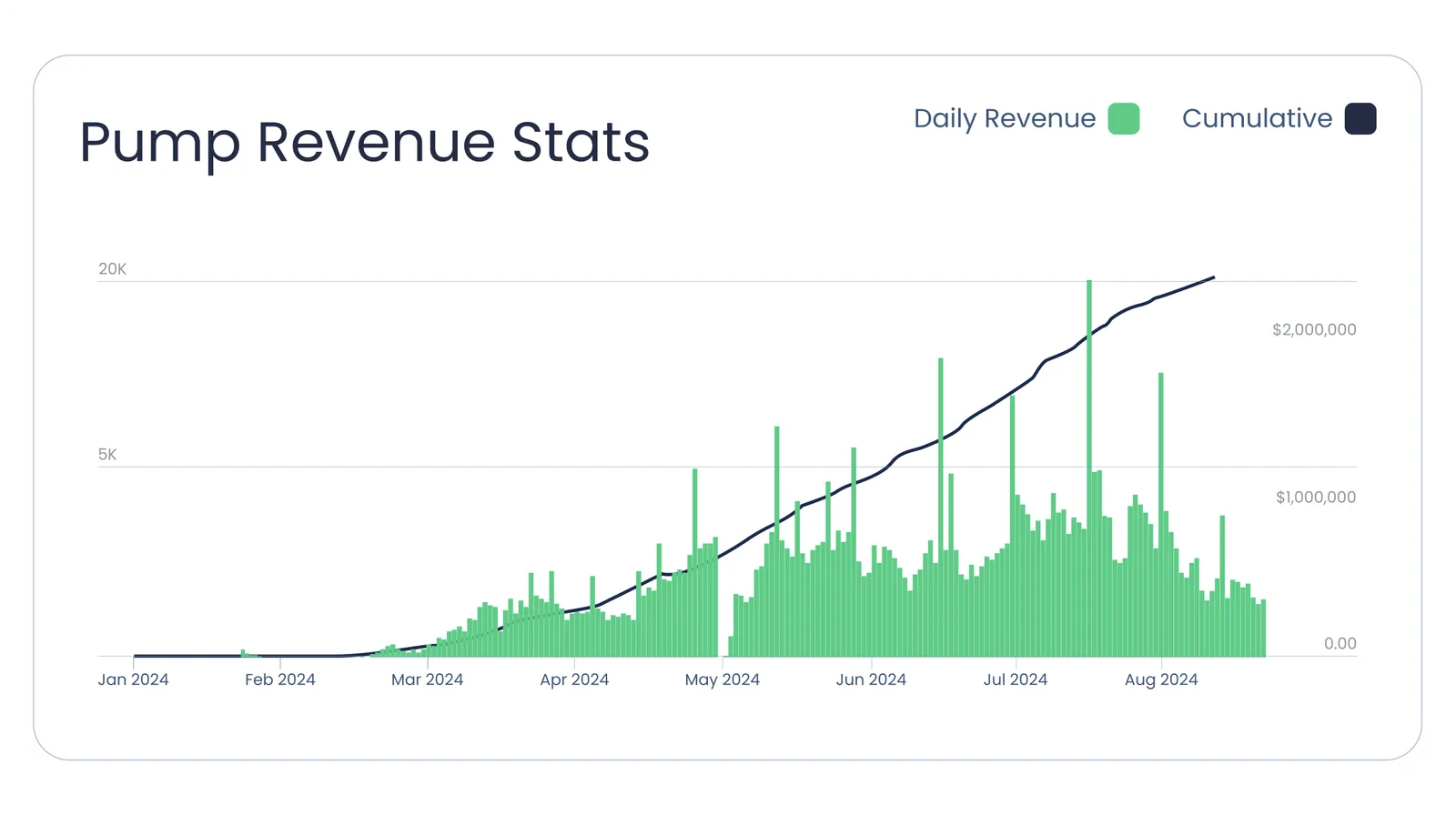
Task: Click the tallest green bar reaching 20K
Action: 1089,468
